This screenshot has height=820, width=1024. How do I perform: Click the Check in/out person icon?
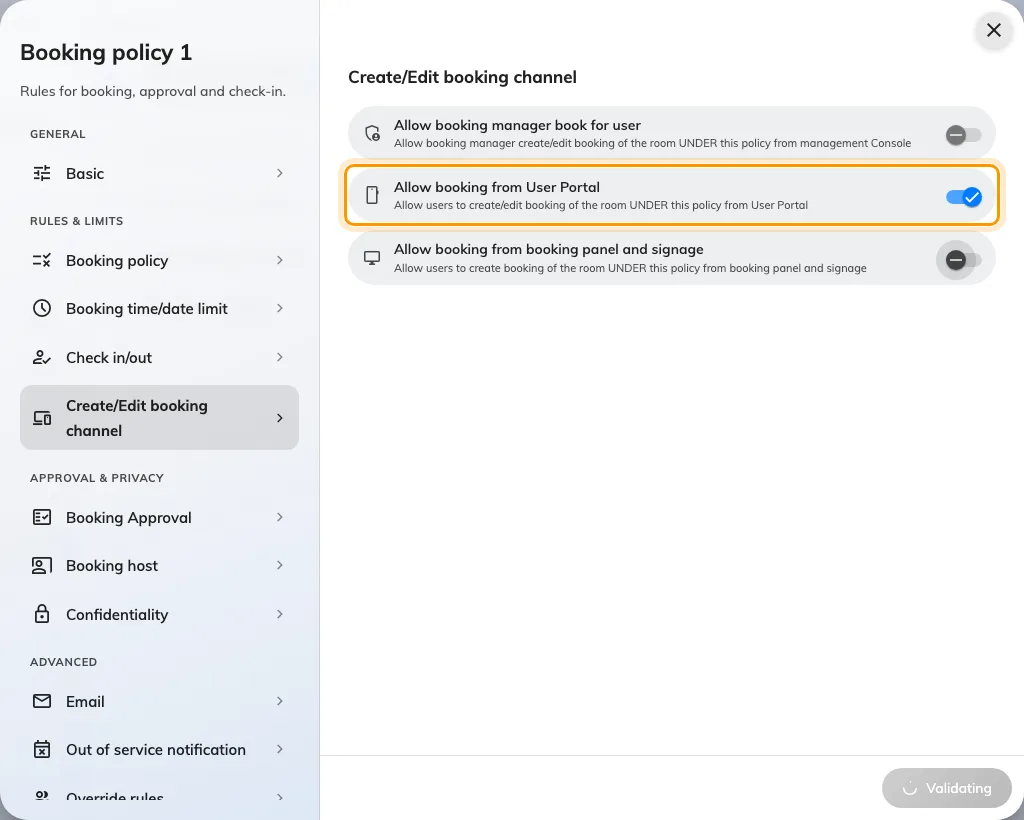click(42, 357)
